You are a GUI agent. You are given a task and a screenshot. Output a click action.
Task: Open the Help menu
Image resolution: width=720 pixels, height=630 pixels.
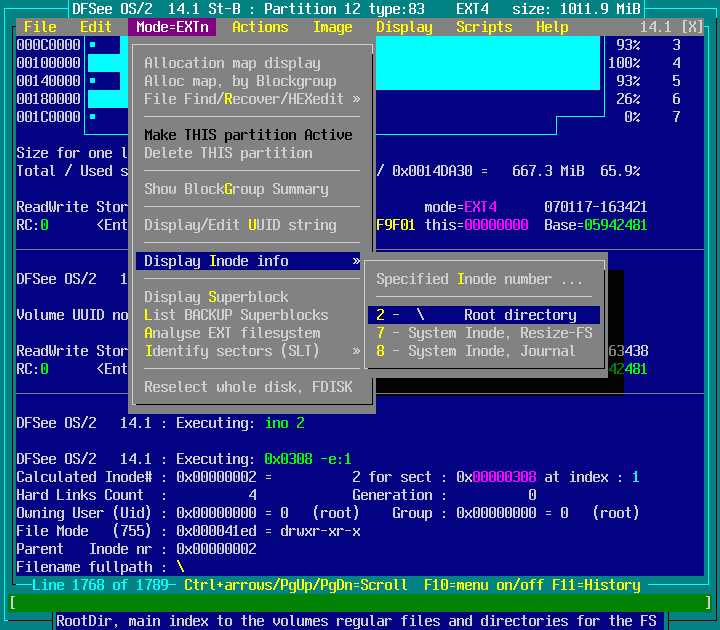coord(552,27)
